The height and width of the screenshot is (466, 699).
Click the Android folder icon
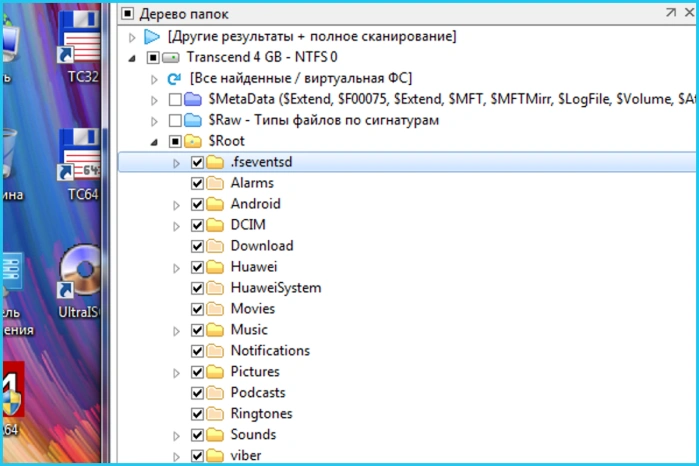pos(215,204)
